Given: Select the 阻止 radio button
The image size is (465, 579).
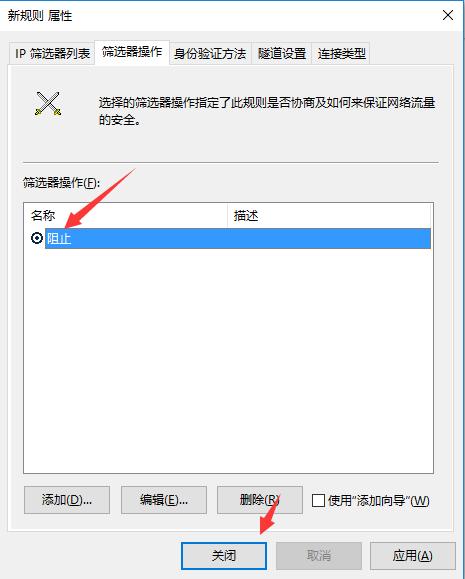Looking at the screenshot, I should [x=37, y=238].
